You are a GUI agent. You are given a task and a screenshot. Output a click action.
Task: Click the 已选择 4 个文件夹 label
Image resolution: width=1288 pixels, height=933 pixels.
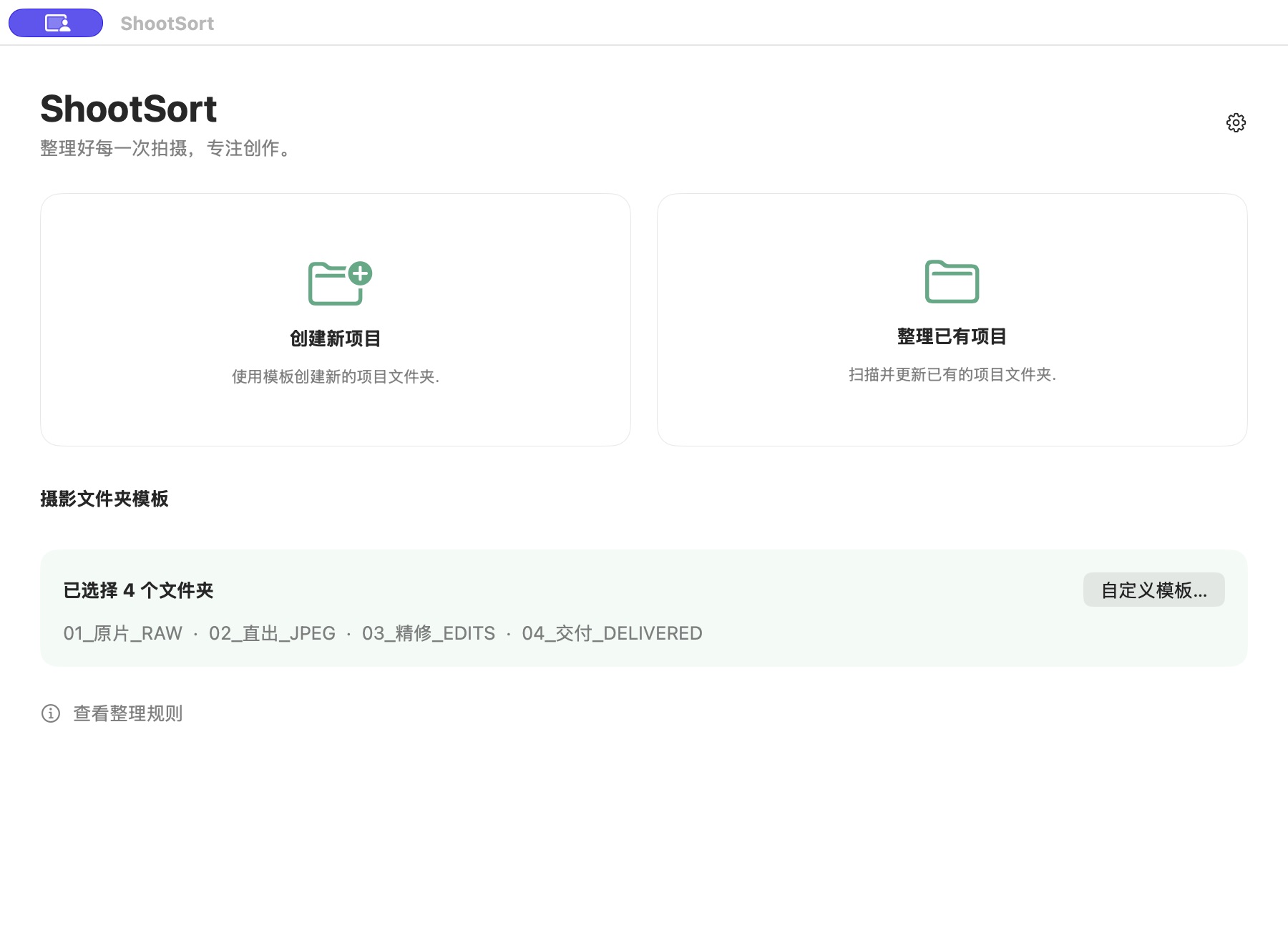(x=139, y=590)
